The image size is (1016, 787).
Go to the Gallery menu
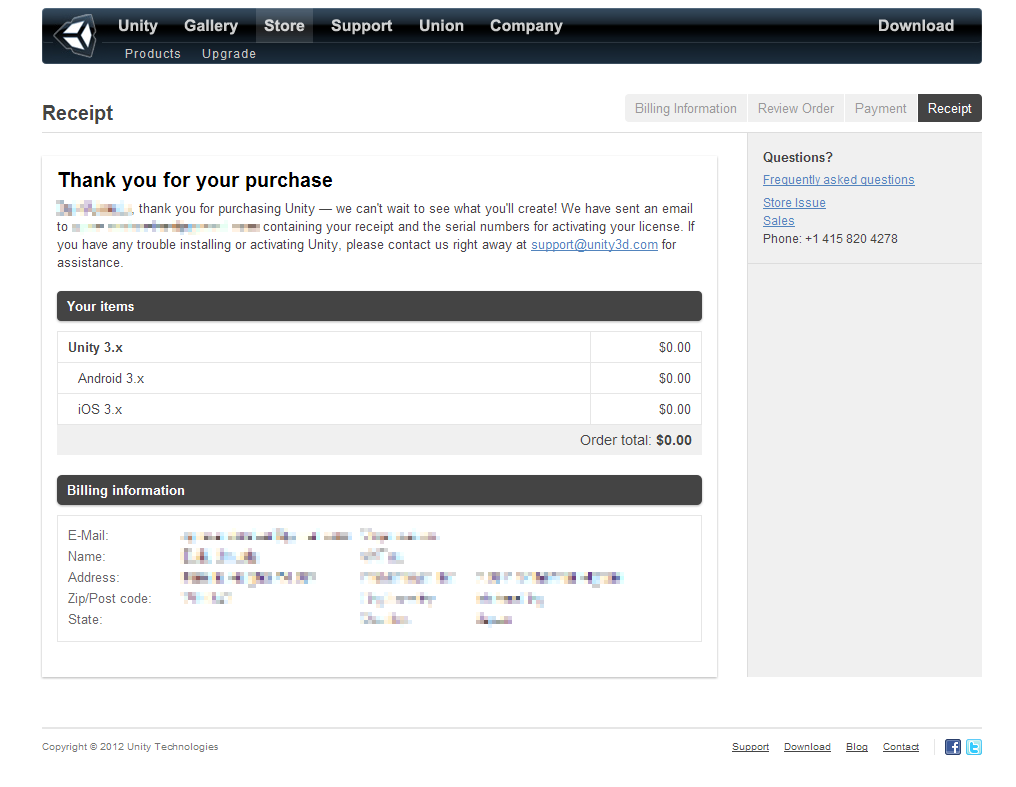pyautogui.click(x=211, y=26)
